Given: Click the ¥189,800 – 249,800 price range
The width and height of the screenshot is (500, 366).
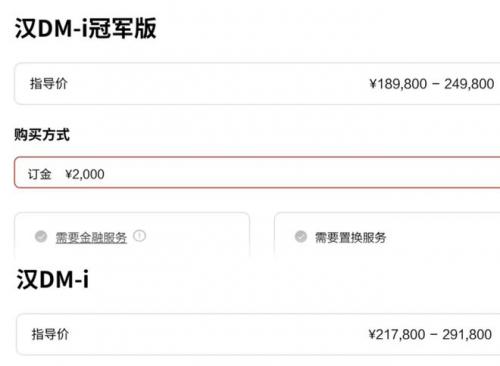Looking at the screenshot, I should click(432, 84).
